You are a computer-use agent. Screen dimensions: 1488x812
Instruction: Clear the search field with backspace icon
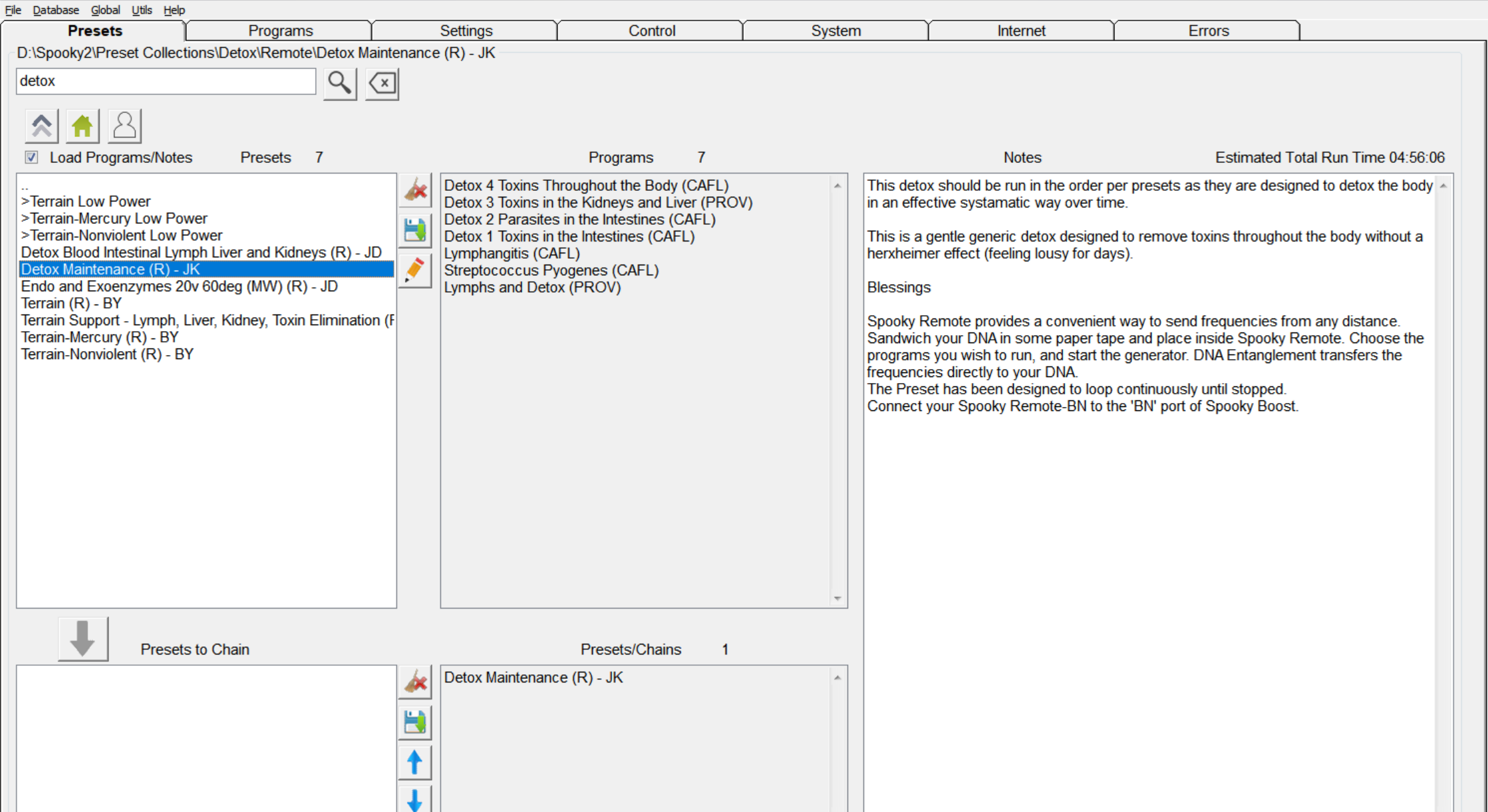[x=382, y=84]
